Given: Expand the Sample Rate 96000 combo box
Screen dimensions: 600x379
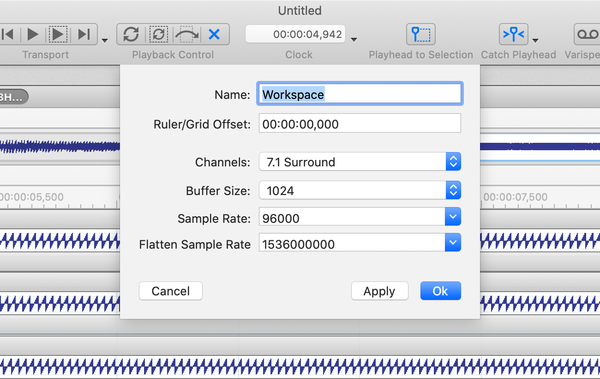Looking at the screenshot, I should point(453,217).
